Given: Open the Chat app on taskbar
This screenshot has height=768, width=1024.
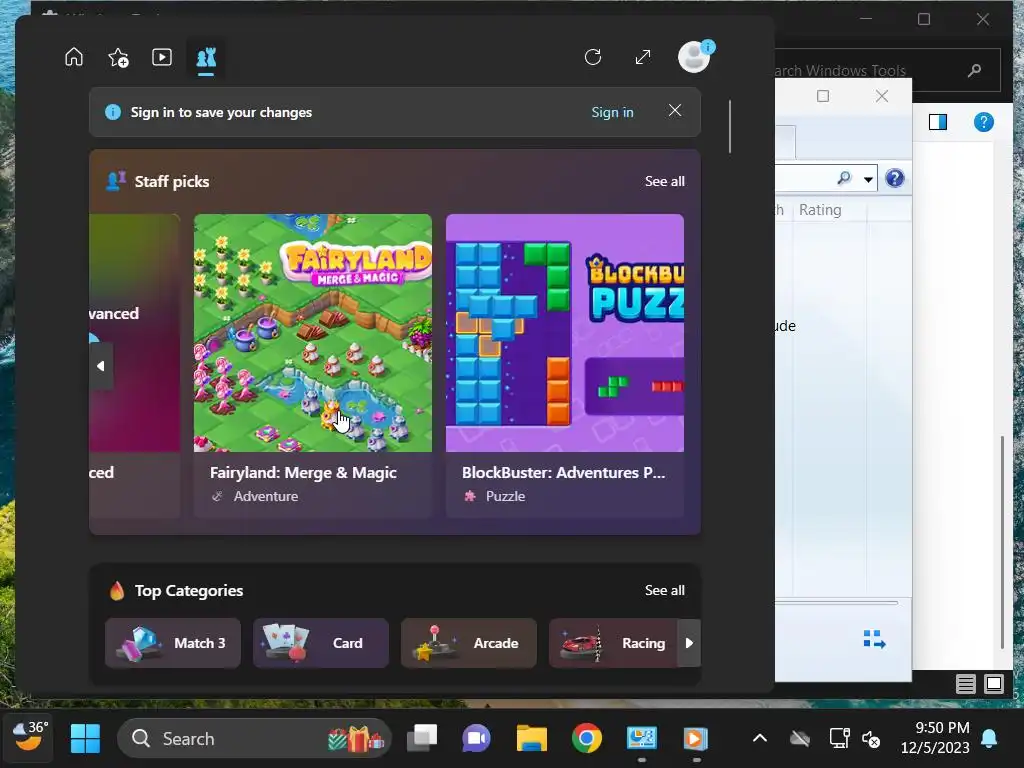Looking at the screenshot, I should pyautogui.click(x=476, y=739).
